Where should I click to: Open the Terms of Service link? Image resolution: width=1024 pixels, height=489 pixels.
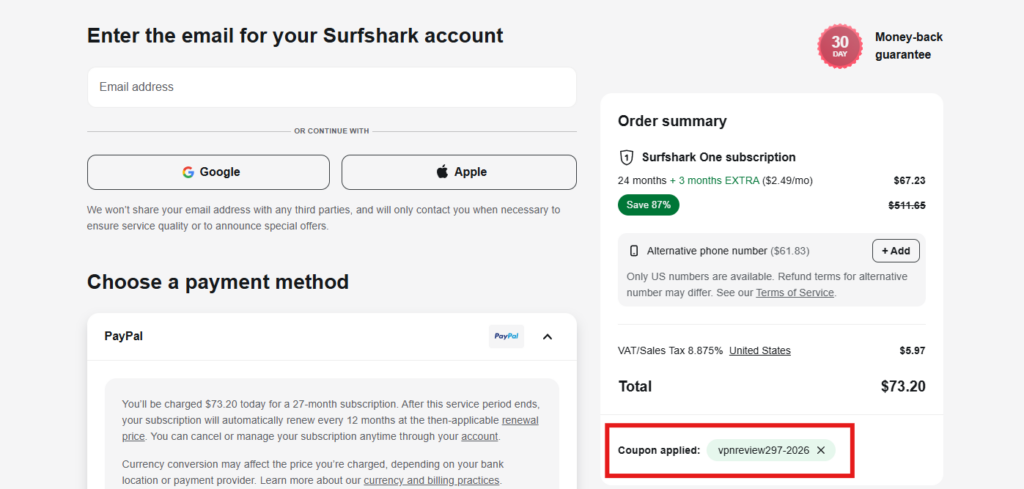coord(795,293)
